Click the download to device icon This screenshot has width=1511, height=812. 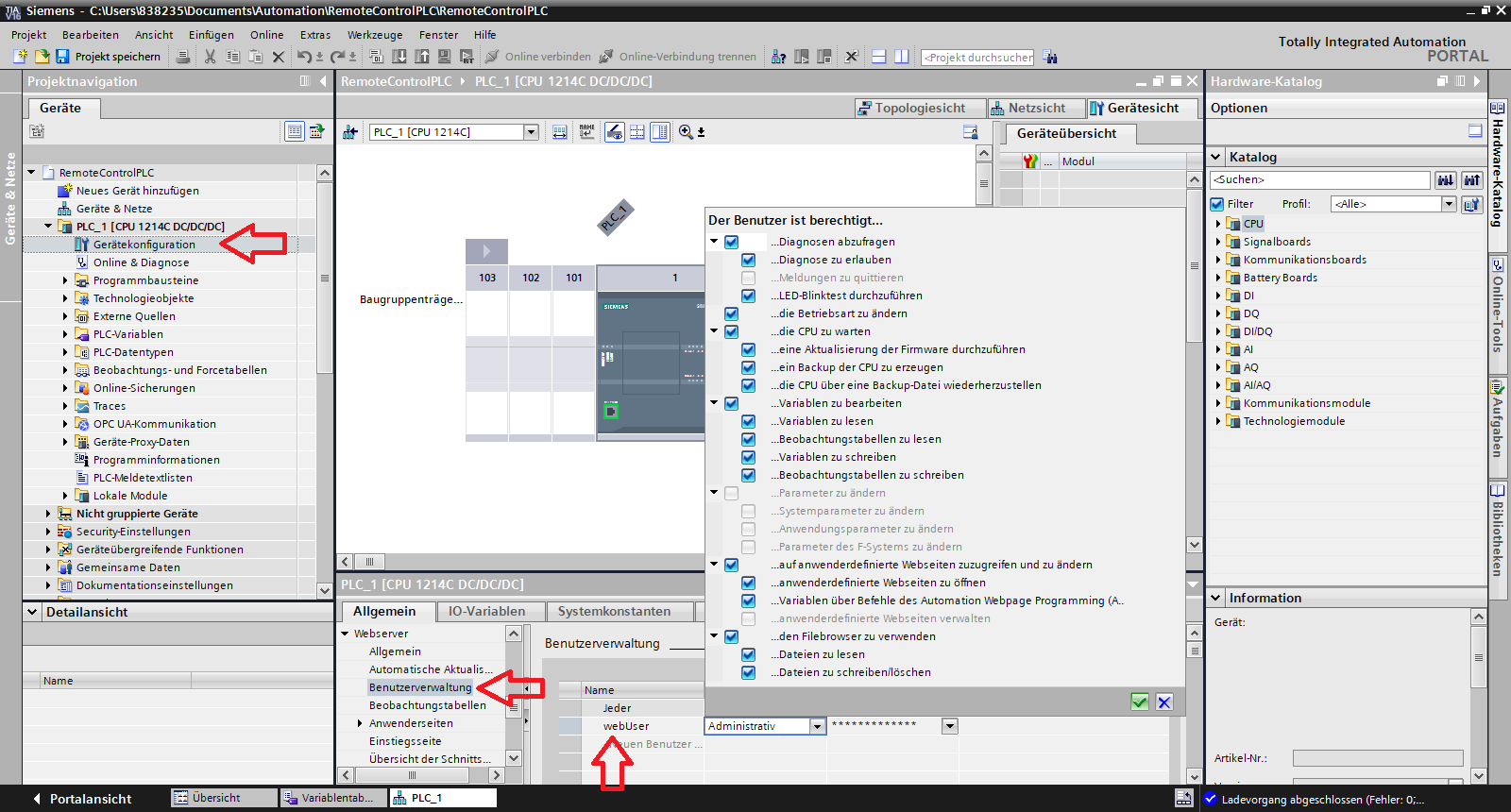(399, 57)
